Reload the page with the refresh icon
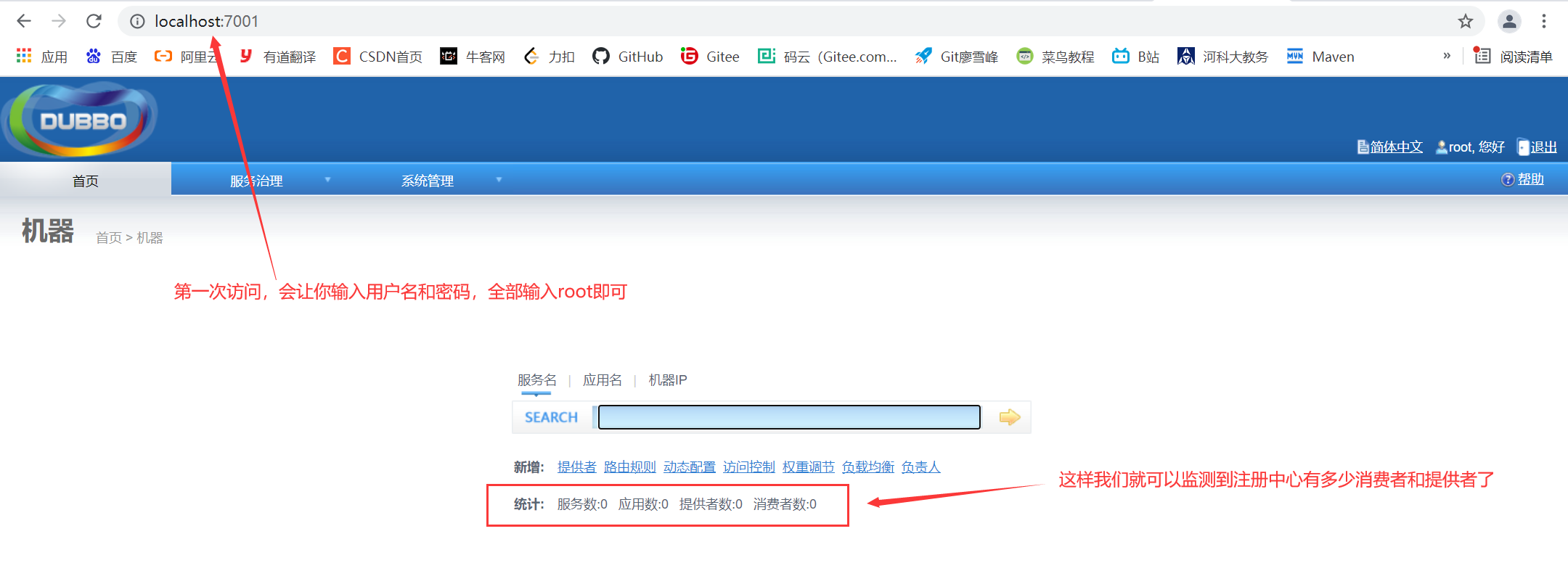This screenshot has height=563, width=1568. pos(94,21)
